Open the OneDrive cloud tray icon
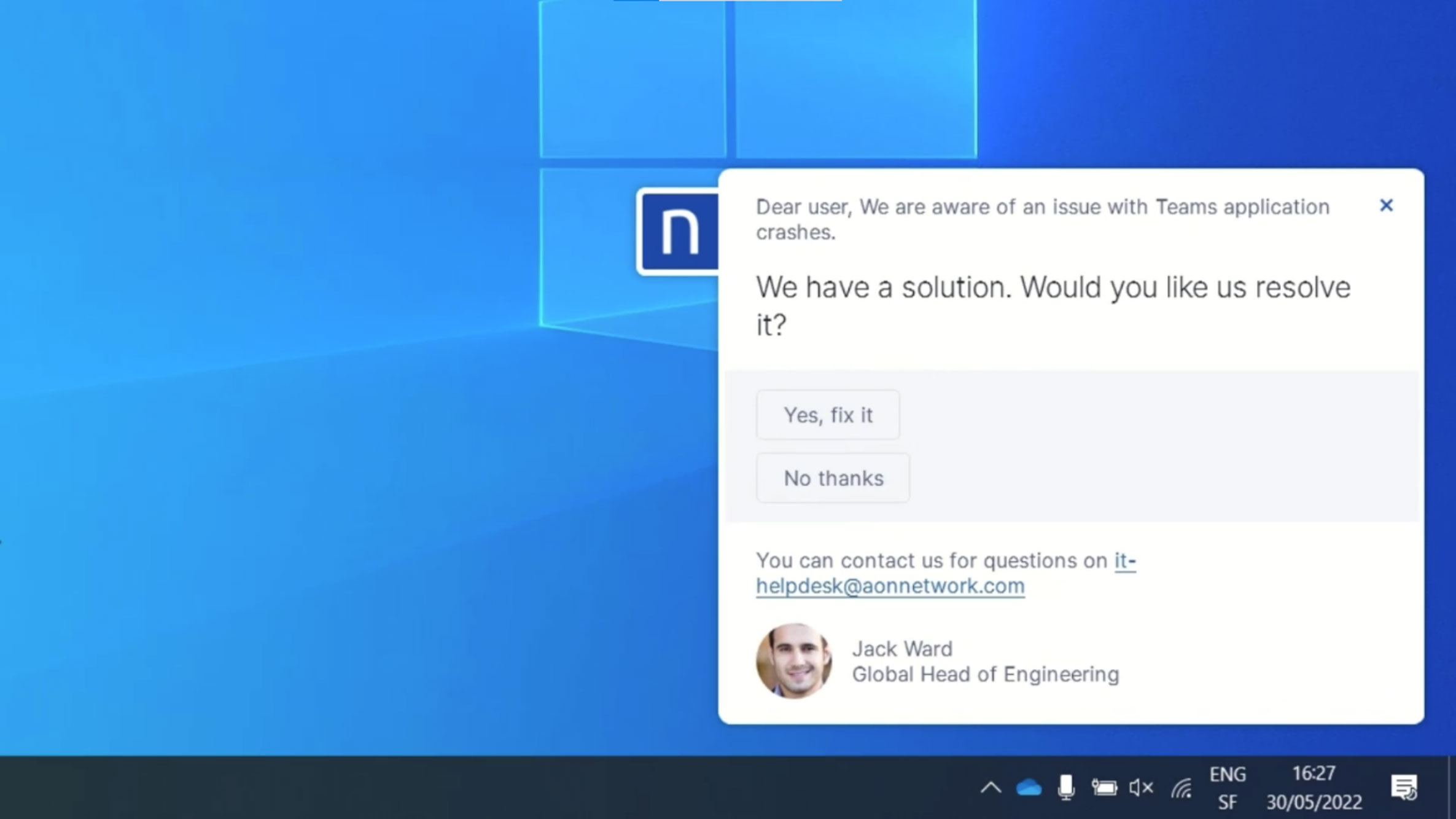Screen dimensions: 1456x819 tap(1029, 787)
